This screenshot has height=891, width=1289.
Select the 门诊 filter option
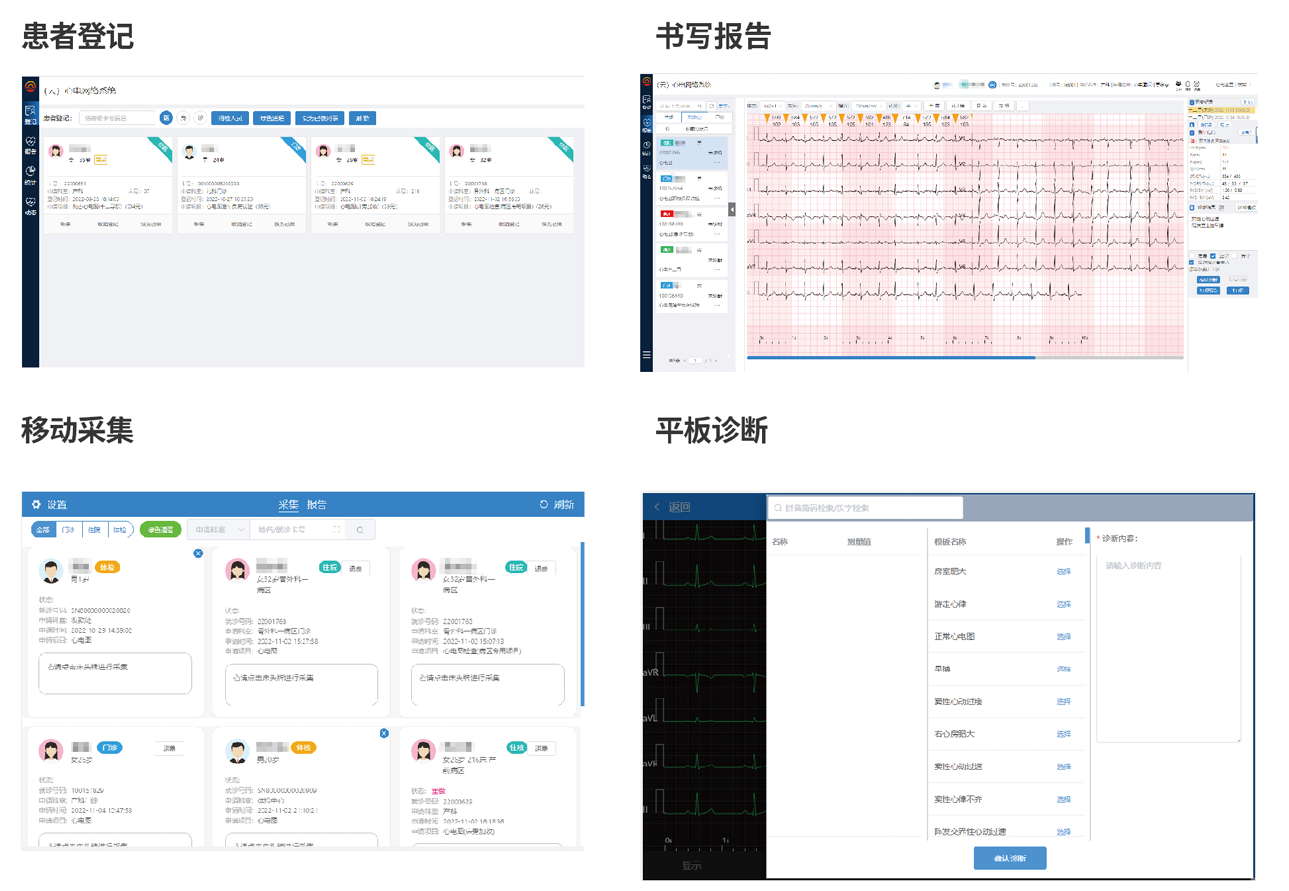[68, 530]
